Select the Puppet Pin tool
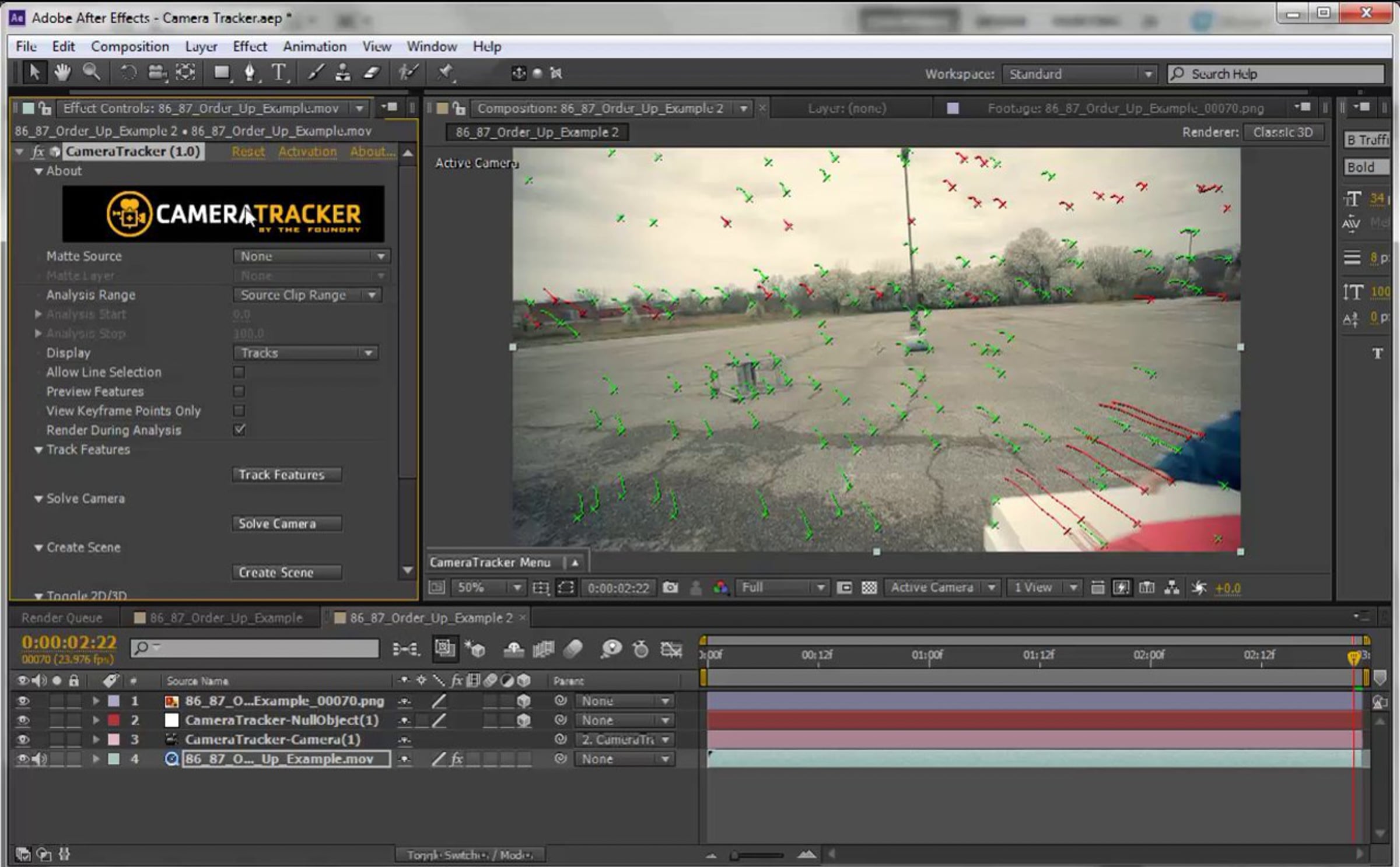This screenshot has height=867, width=1400. click(446, 72)
